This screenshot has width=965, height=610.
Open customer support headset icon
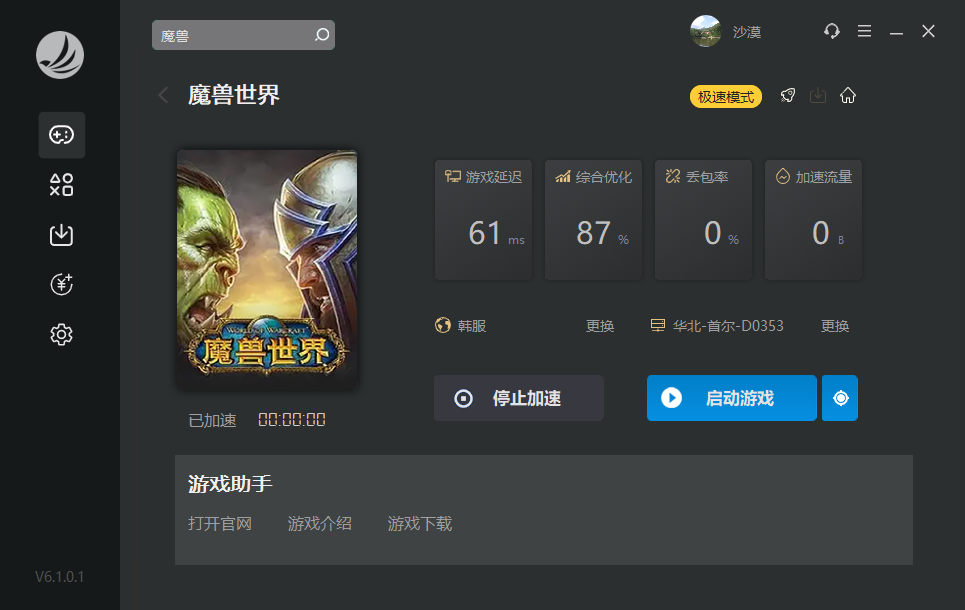click(x=832, y=31)
